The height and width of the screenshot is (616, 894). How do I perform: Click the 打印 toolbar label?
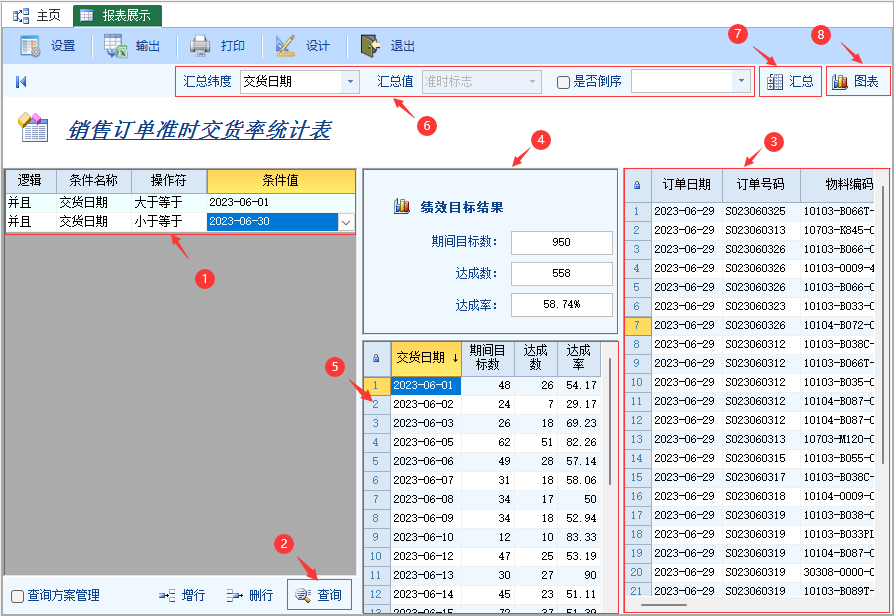[233, 46]
